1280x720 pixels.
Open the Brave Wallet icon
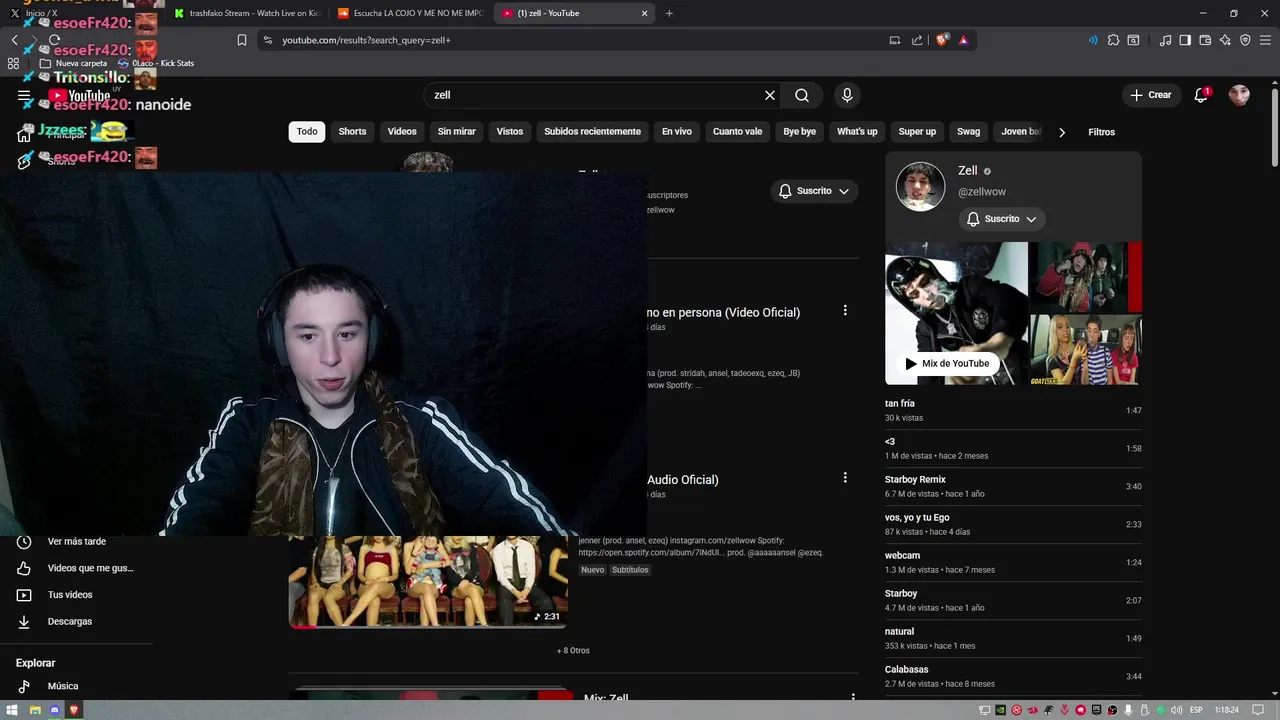(1205, 40)
